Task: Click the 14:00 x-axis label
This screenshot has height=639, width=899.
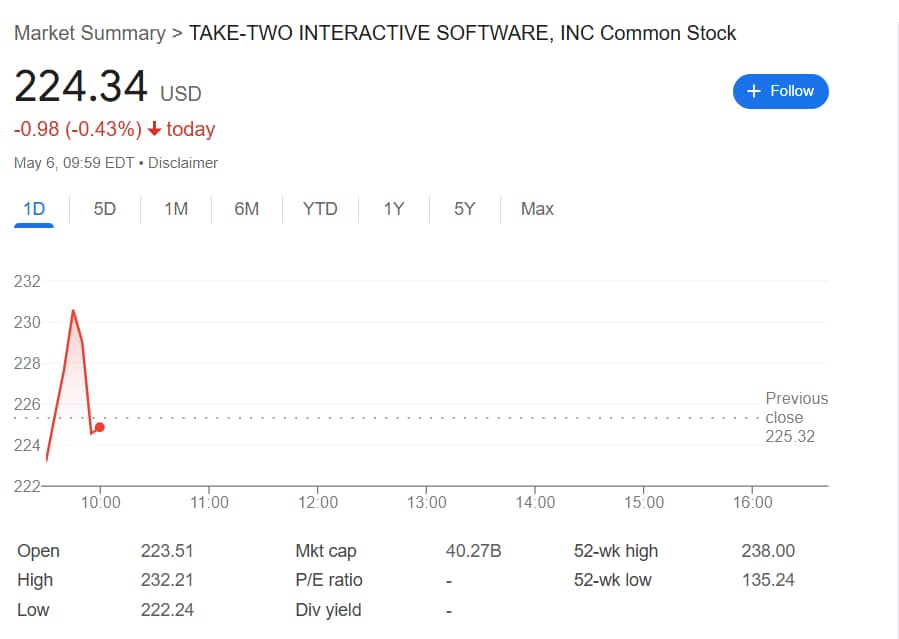Action: pos(536,503)
